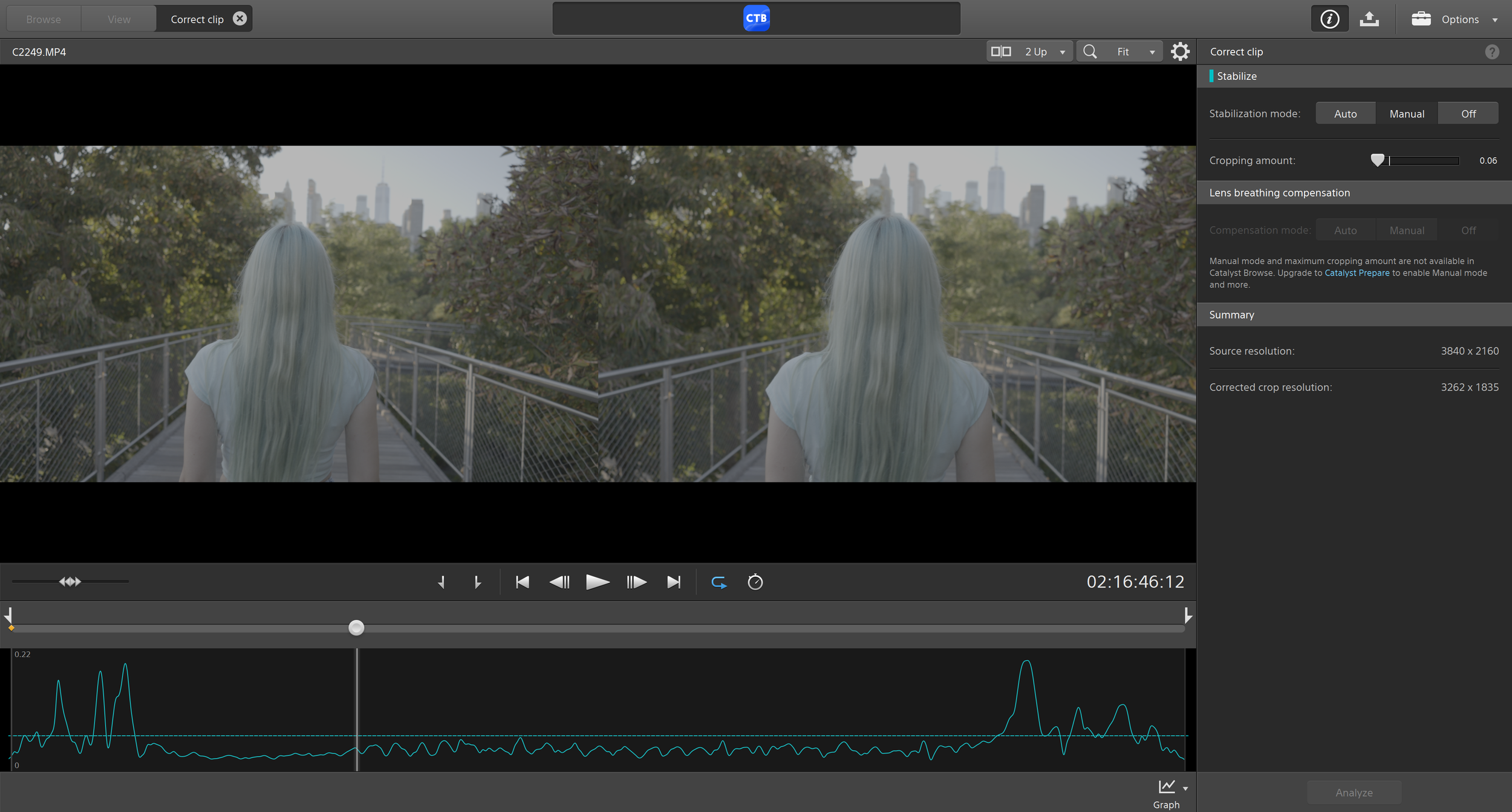
Task: Expand the Options menu
Action: (1459, 19)
